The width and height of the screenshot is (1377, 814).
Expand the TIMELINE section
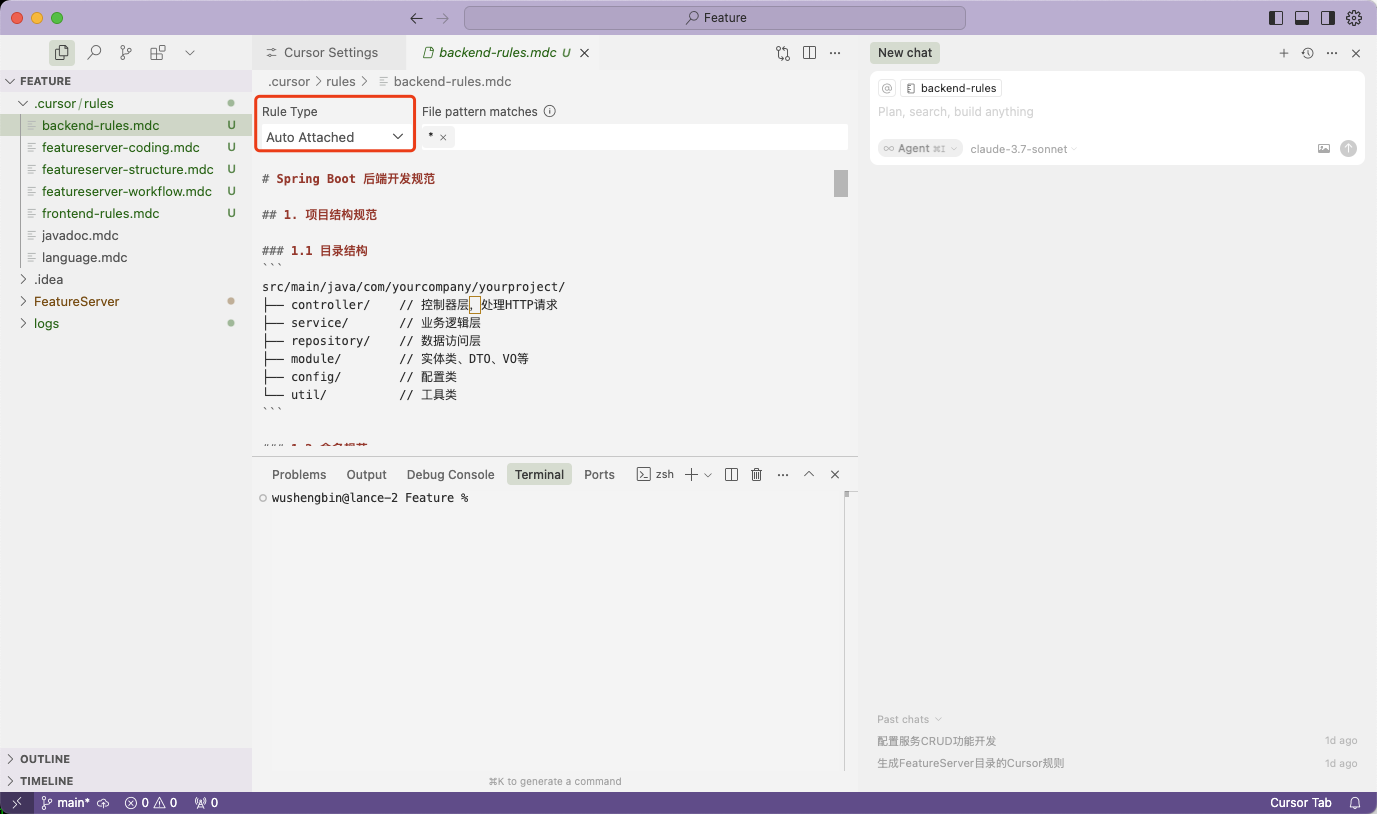tap(126, 781)
